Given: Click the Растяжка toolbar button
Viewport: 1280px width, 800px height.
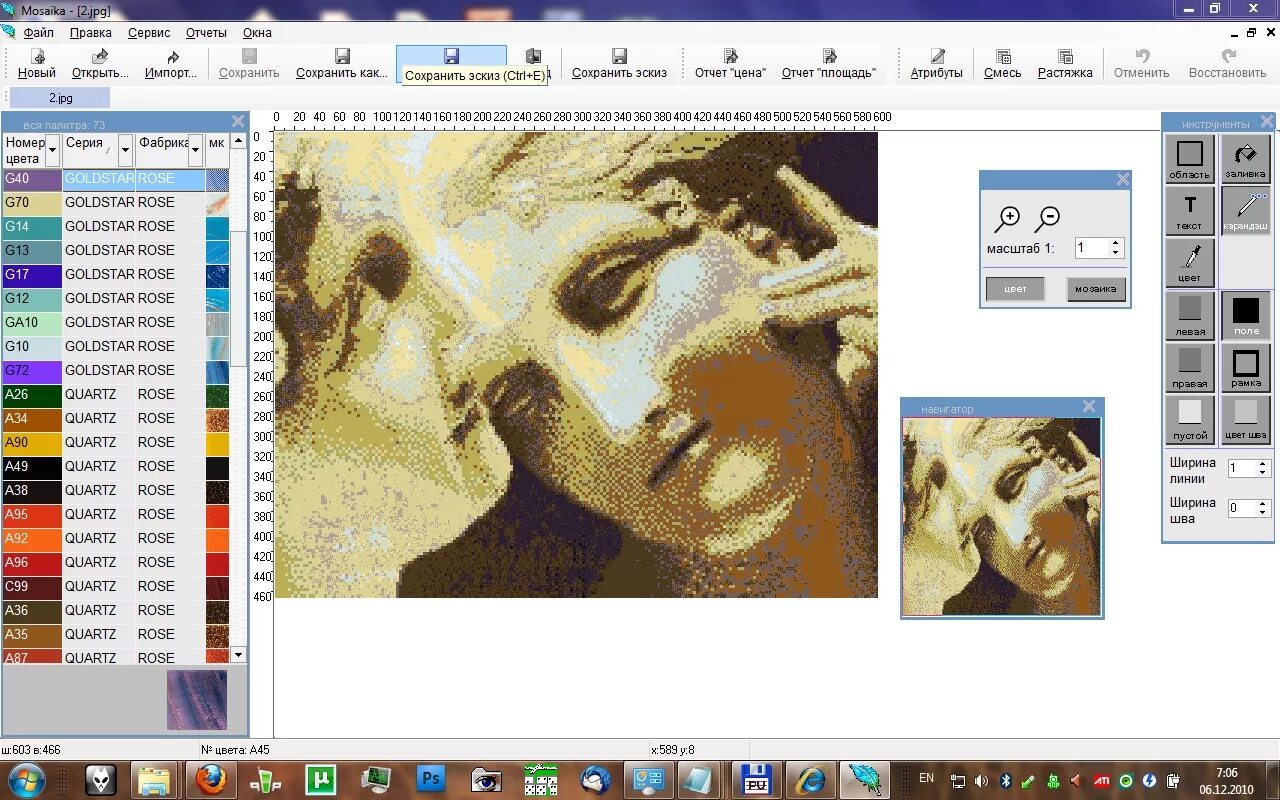Looking at the screenshot, I should (1065, 64).
